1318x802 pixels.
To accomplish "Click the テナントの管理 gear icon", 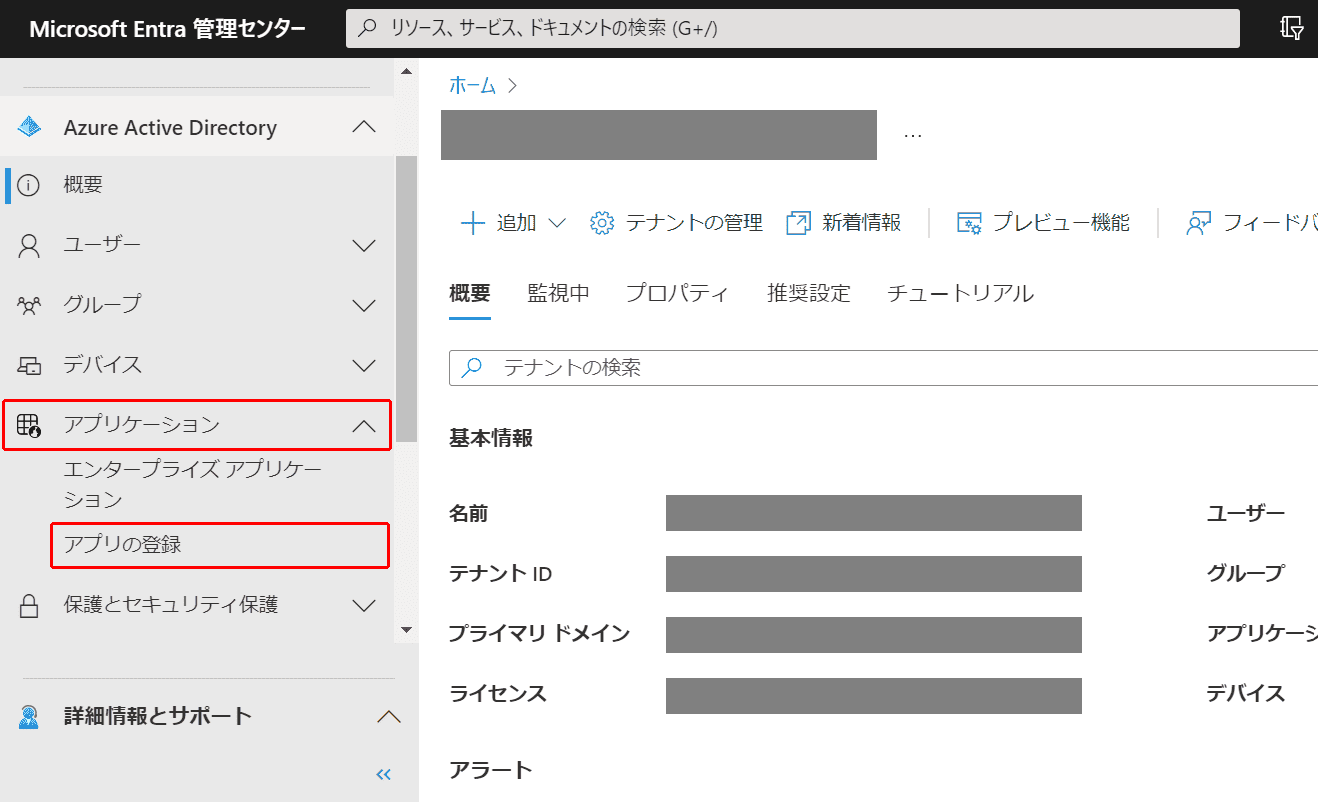I will tap(602, 223).
